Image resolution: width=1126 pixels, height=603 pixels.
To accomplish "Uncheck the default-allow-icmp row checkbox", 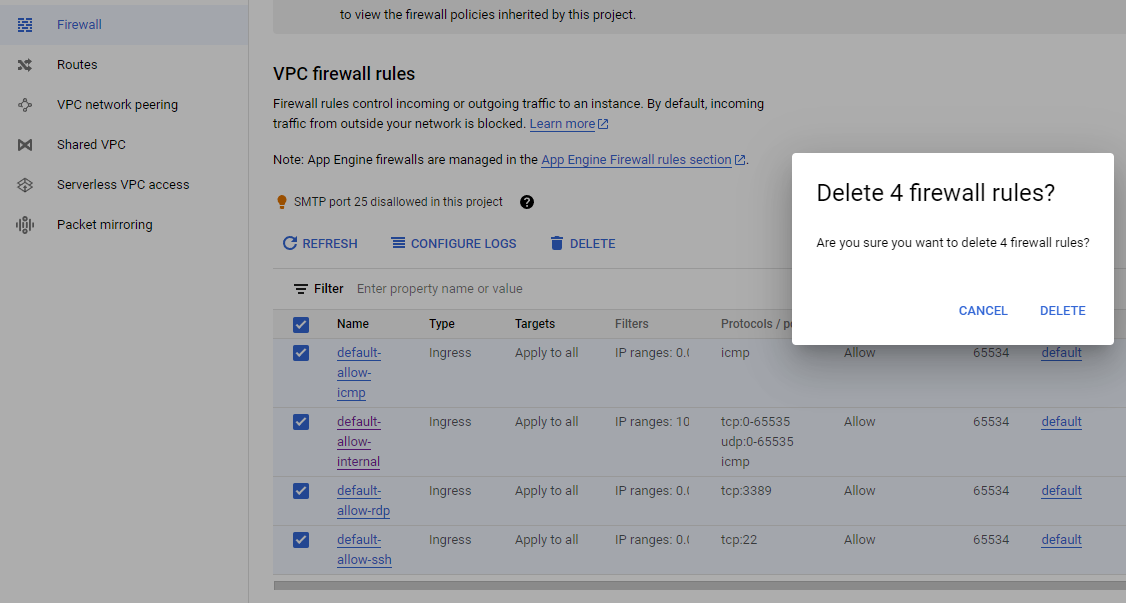I will (301, 352).
